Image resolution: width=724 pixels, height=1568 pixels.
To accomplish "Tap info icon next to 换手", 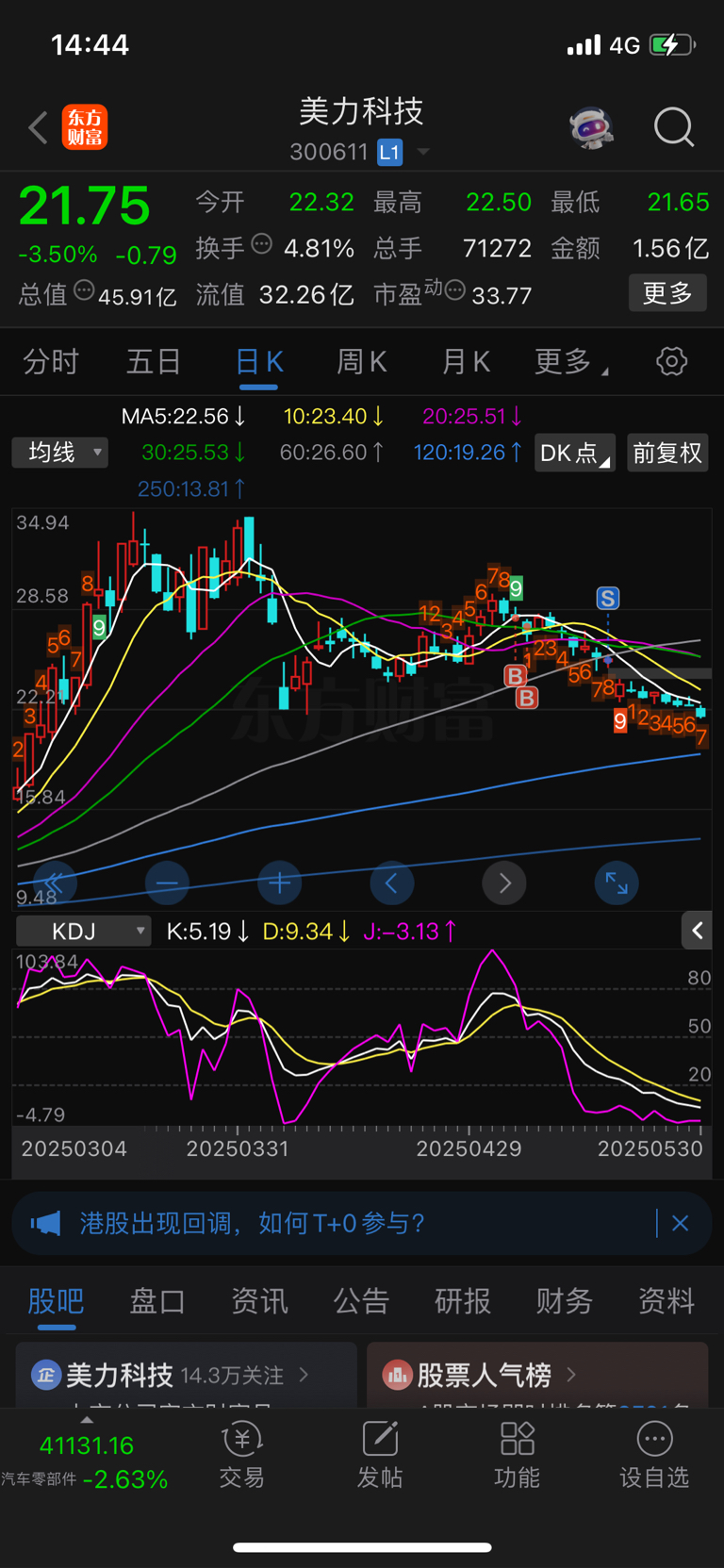I will (x=262, y=245).
